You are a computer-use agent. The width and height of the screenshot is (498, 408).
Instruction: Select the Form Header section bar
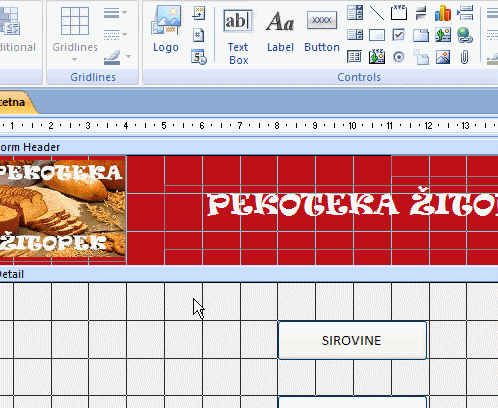tap(249, 147)
